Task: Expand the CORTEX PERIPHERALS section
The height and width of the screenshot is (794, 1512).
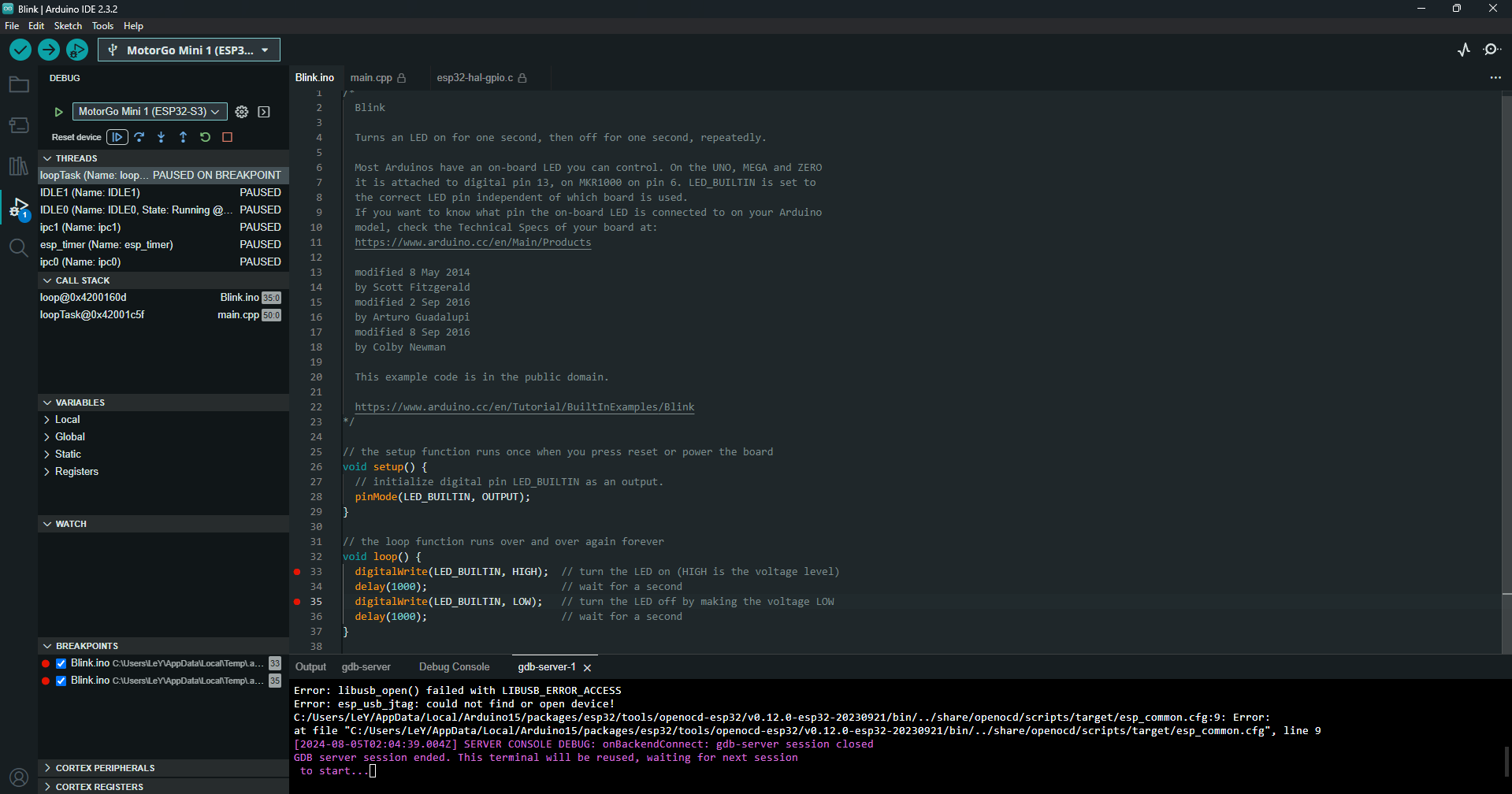Action: 105,768
